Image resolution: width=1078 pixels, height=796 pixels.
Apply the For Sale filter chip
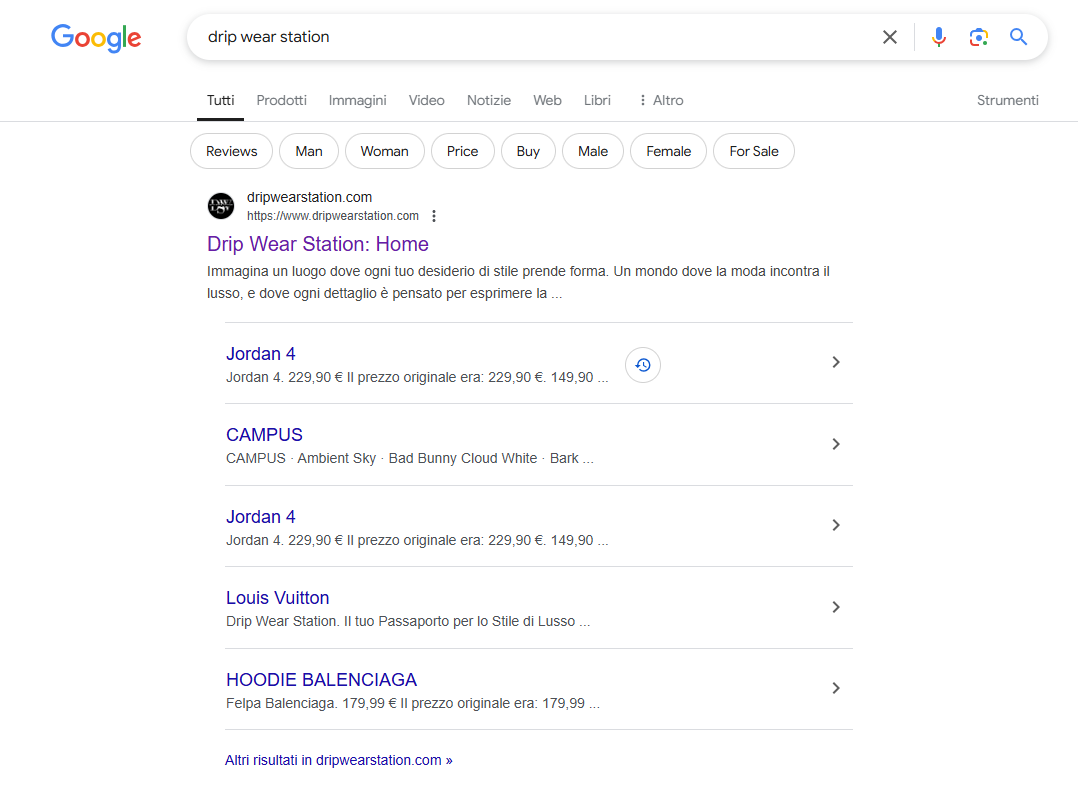click(x=754, y=151)
